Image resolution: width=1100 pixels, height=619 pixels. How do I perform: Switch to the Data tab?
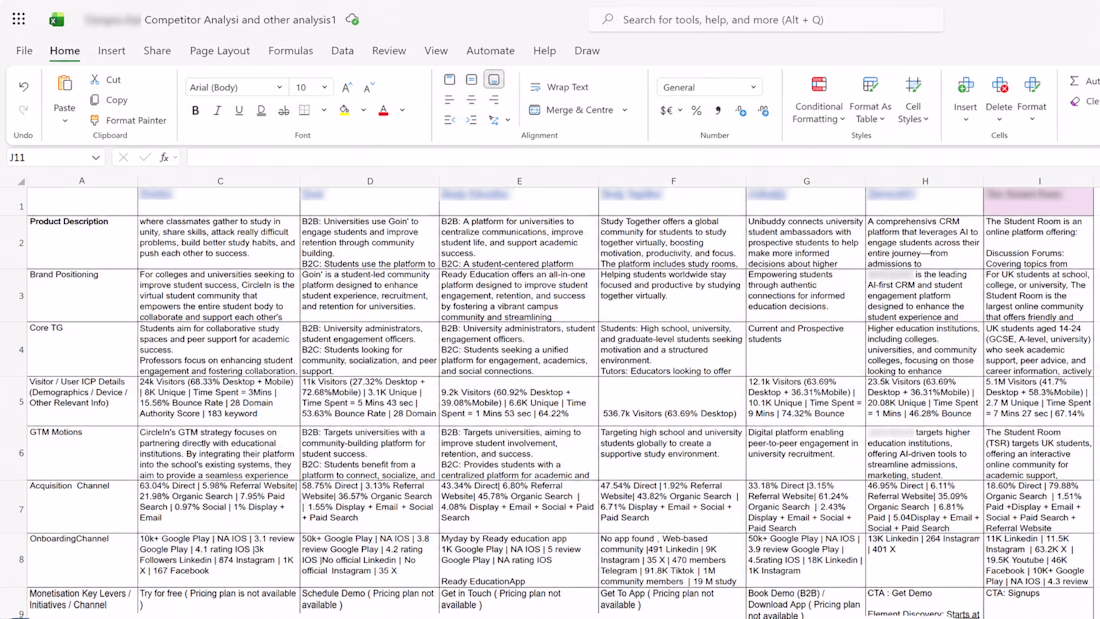coord(342,51)
